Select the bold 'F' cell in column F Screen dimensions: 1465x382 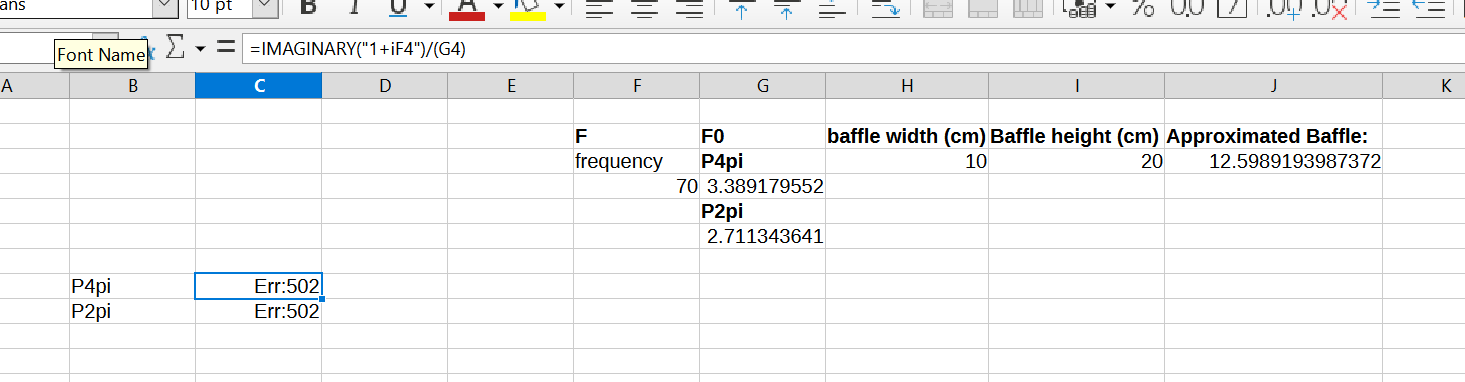(x=636, y=136)
